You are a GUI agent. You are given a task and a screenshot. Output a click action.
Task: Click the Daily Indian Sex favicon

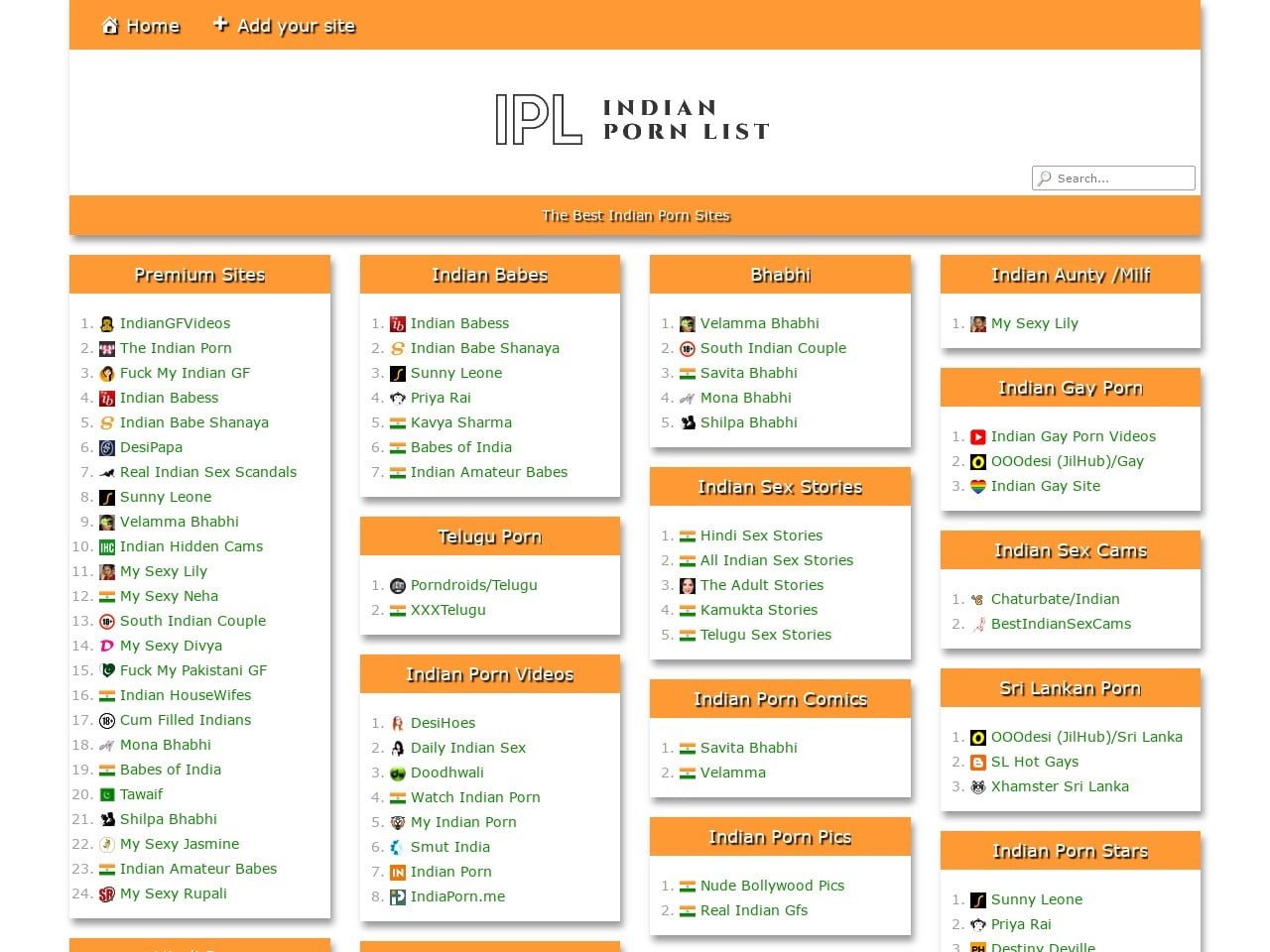(x=398, y=749)
